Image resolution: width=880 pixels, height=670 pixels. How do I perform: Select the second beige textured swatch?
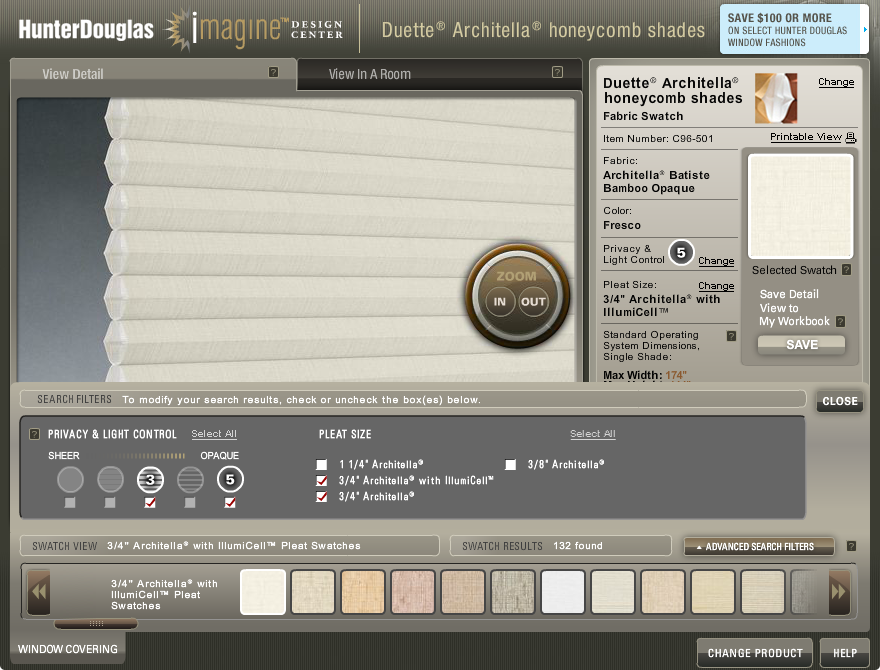pos(313,592)
